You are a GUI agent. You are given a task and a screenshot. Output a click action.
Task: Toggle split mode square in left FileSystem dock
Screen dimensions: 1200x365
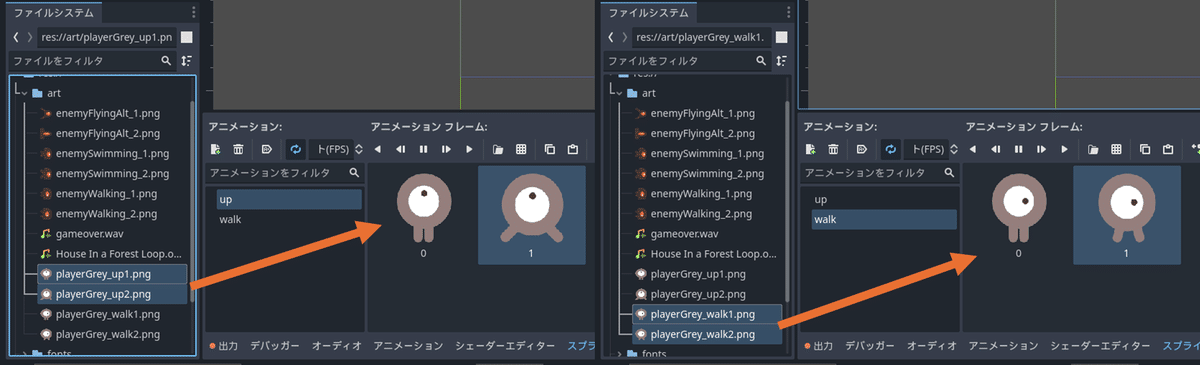point(186,37)
